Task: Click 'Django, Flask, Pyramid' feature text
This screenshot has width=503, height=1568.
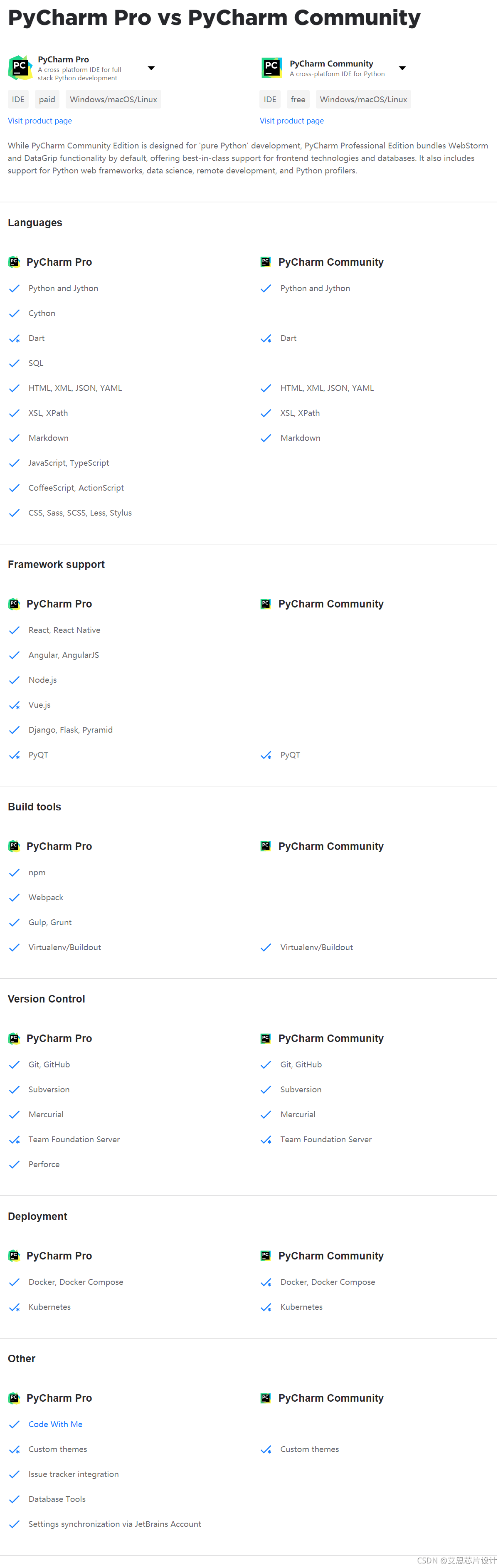Action: pyautogui.click(x=71, y=731)
